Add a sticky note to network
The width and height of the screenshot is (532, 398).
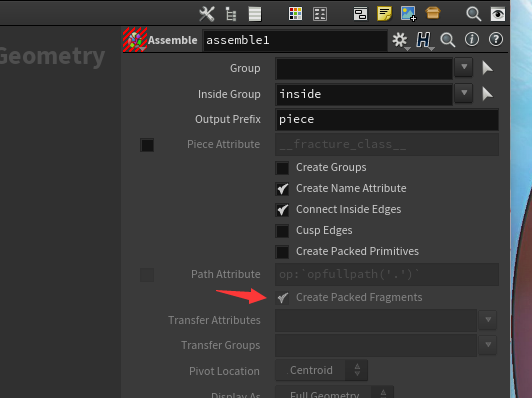point(384,14)
